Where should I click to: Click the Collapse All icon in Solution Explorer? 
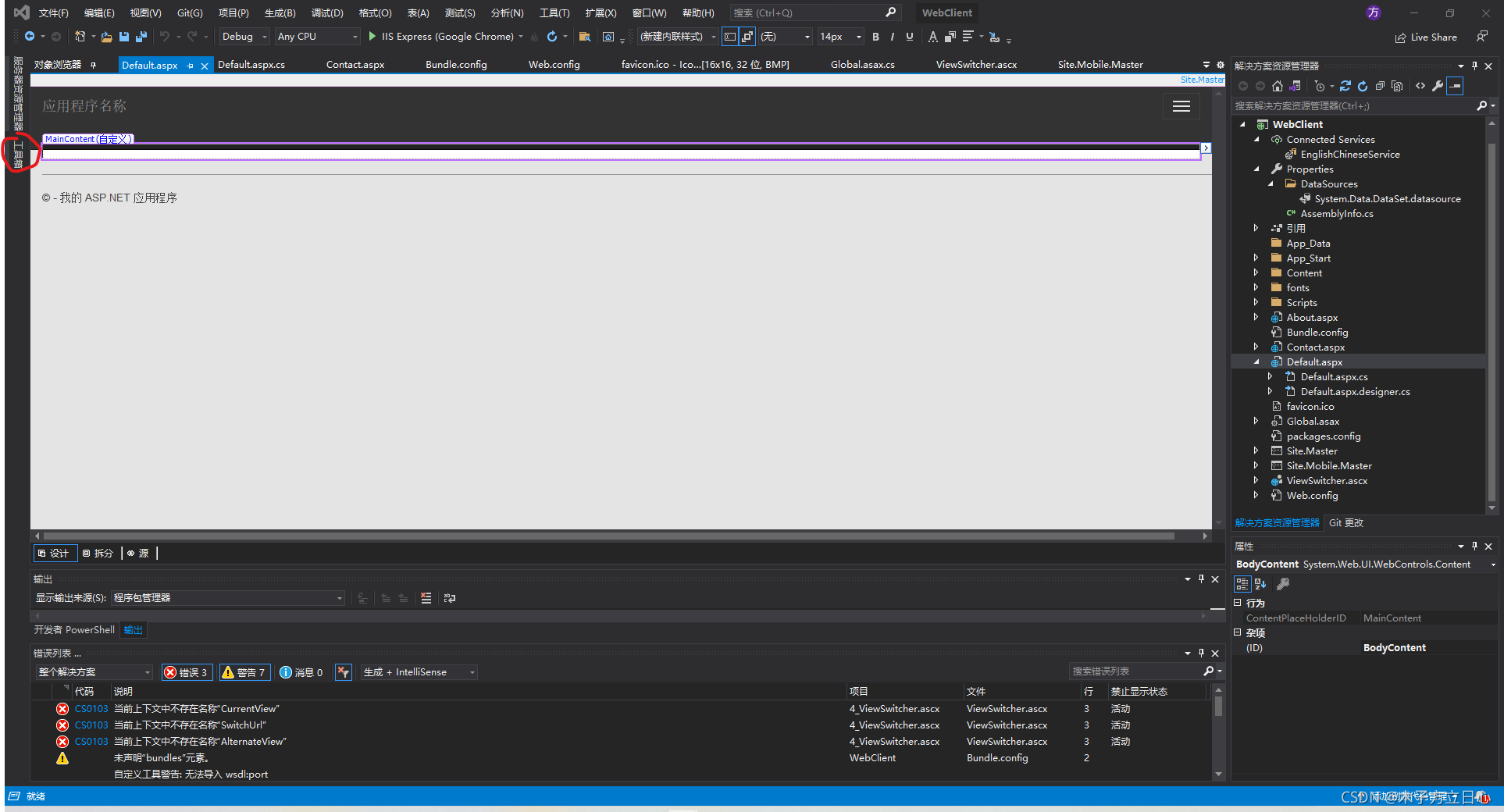pyautogui.click(x=1380, y=86)
